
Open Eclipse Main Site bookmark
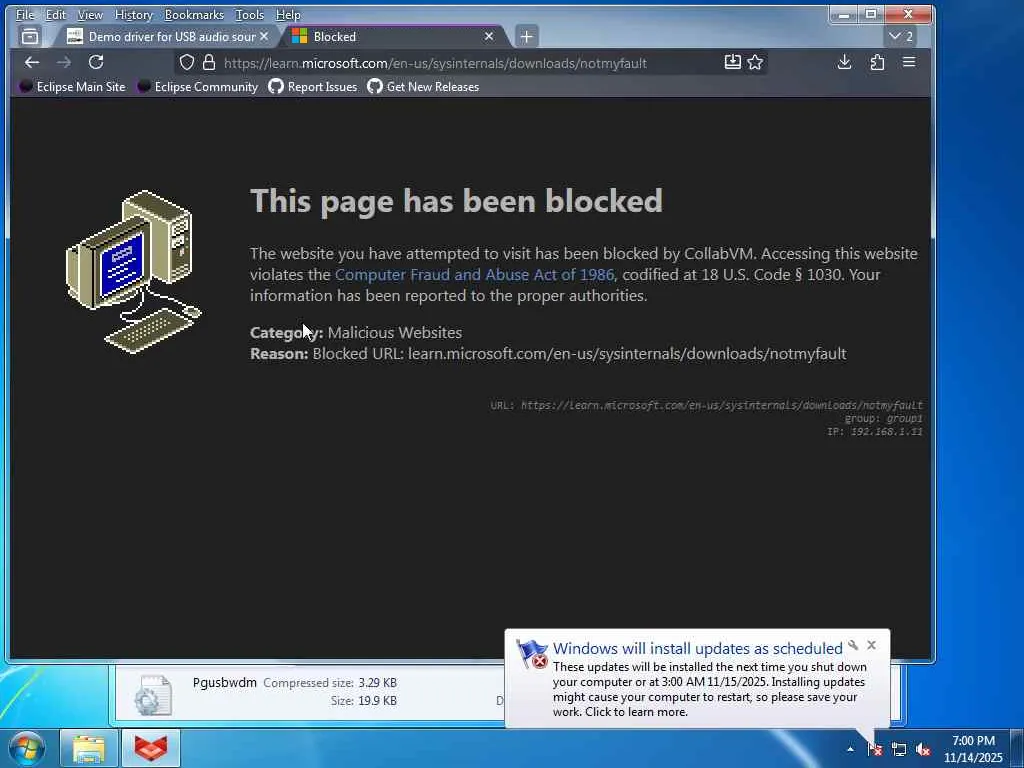point(72,87)
